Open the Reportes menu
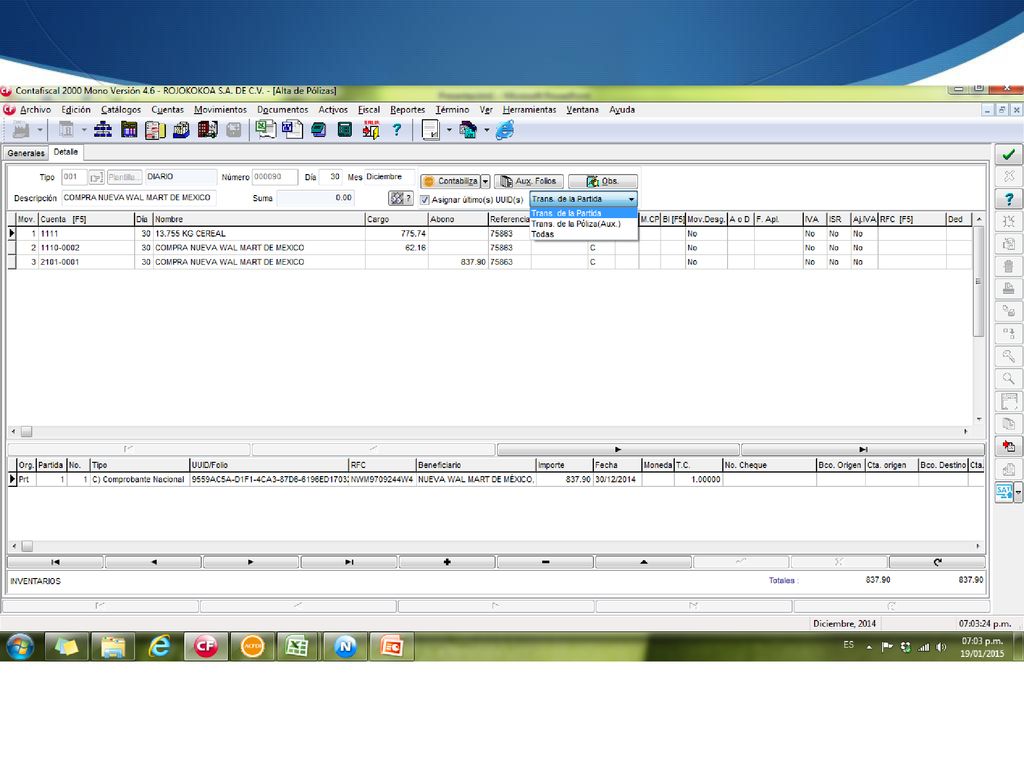This screenshot has height=768, width=1024. click(408, 110)
